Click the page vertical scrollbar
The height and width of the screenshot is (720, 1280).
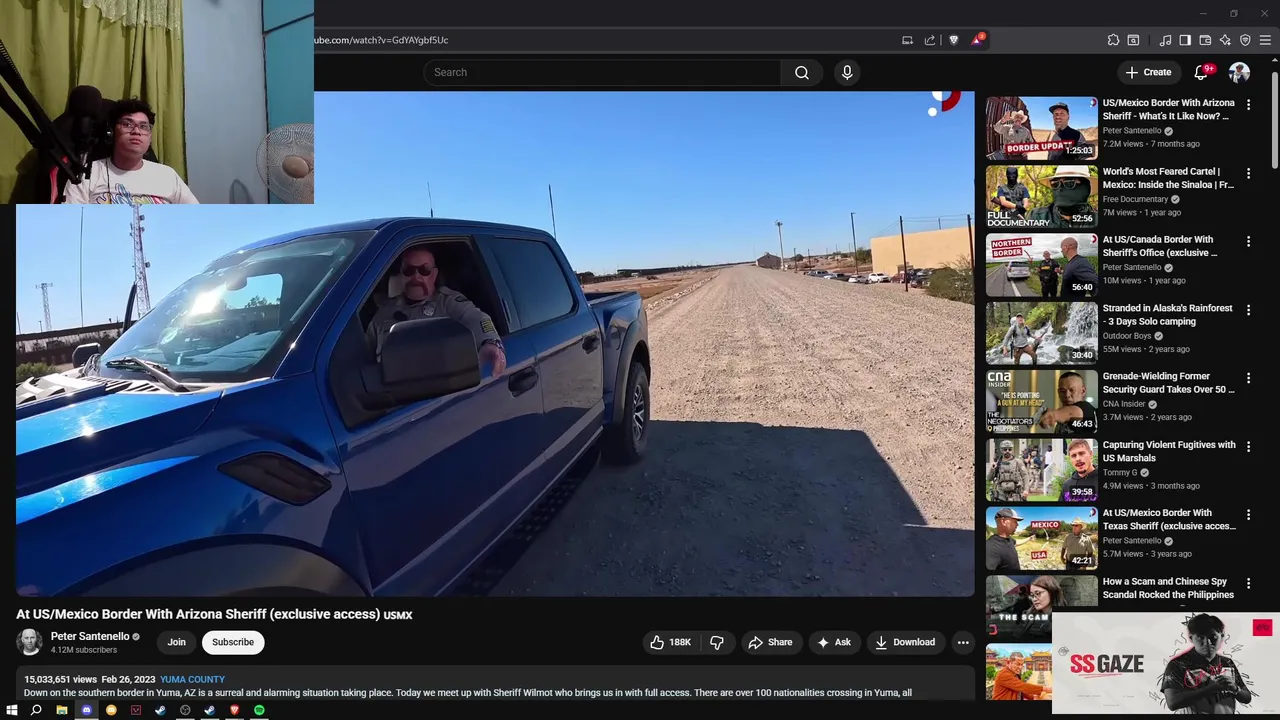[x=1275, y=120]
